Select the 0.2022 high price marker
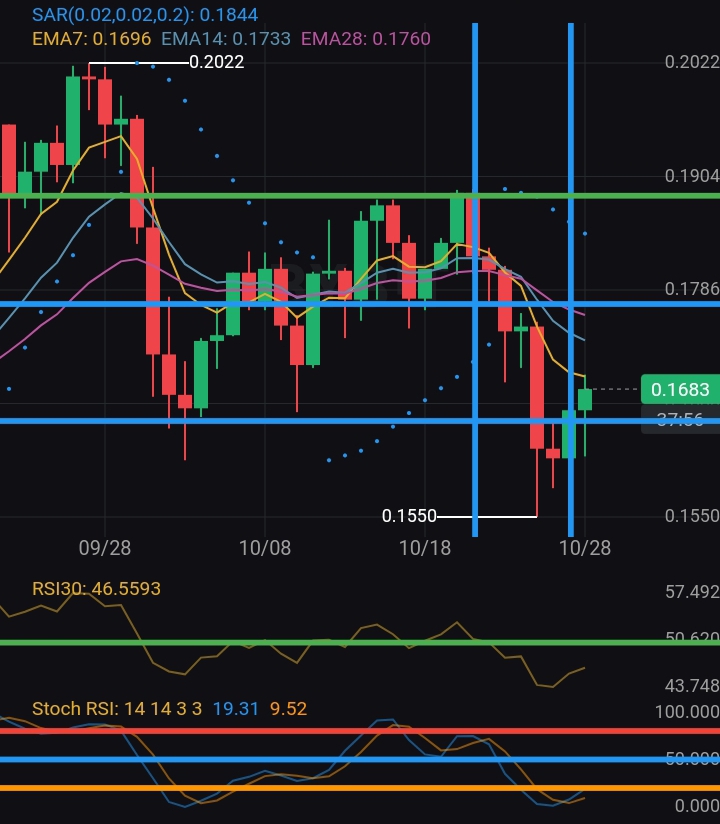The height and width of the screenshot is (824, 720). click(x=217, y=62)
